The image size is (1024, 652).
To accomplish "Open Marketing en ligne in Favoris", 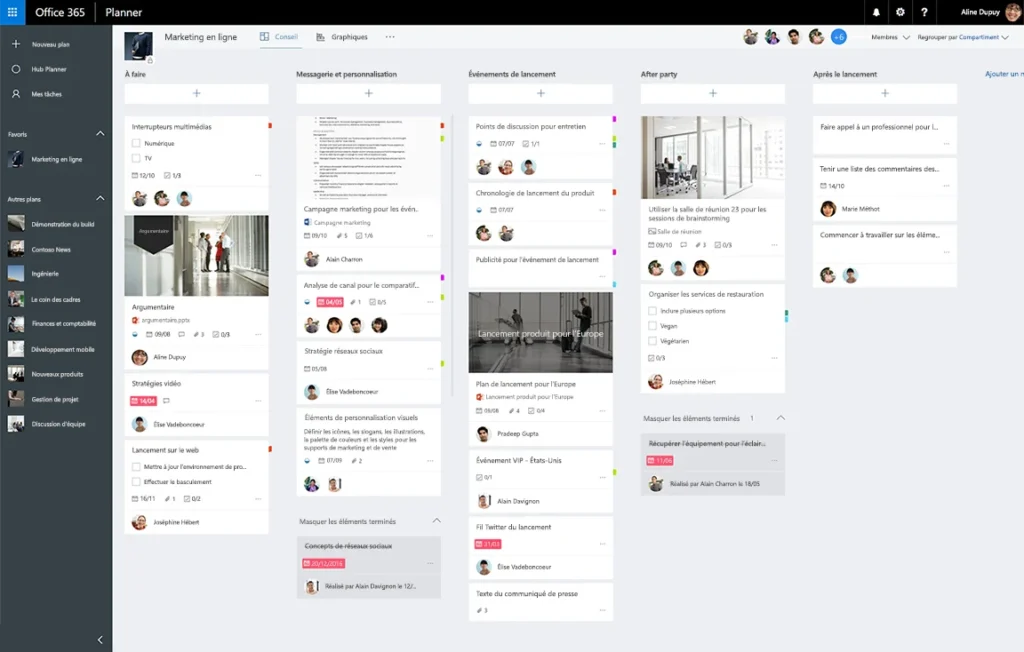I will pyautogui.click(x=56, y=159).
